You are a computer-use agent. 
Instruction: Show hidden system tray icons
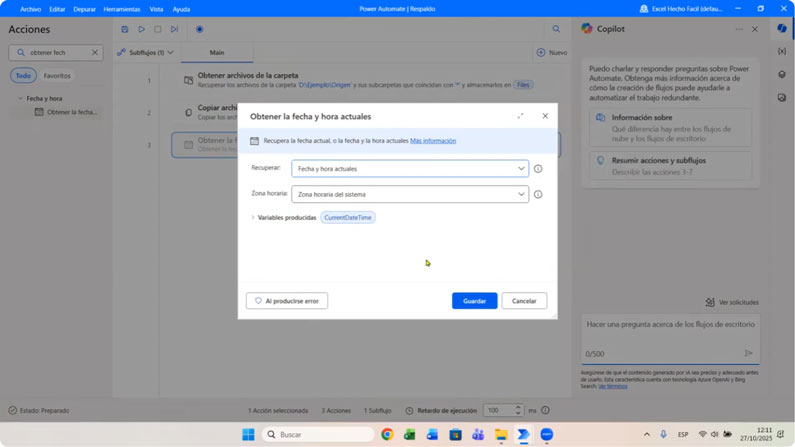click(646, 434)
